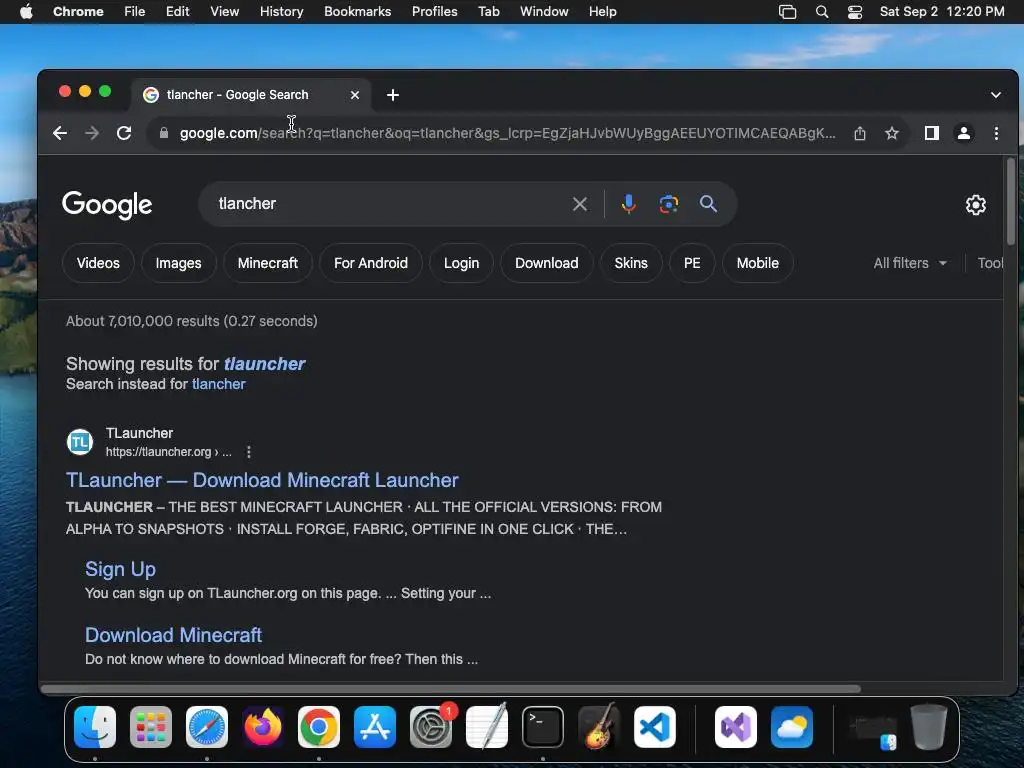Filter results by Images
Image resolution: width=1024 pixels, height=768 pixels.
click(178, 263)
